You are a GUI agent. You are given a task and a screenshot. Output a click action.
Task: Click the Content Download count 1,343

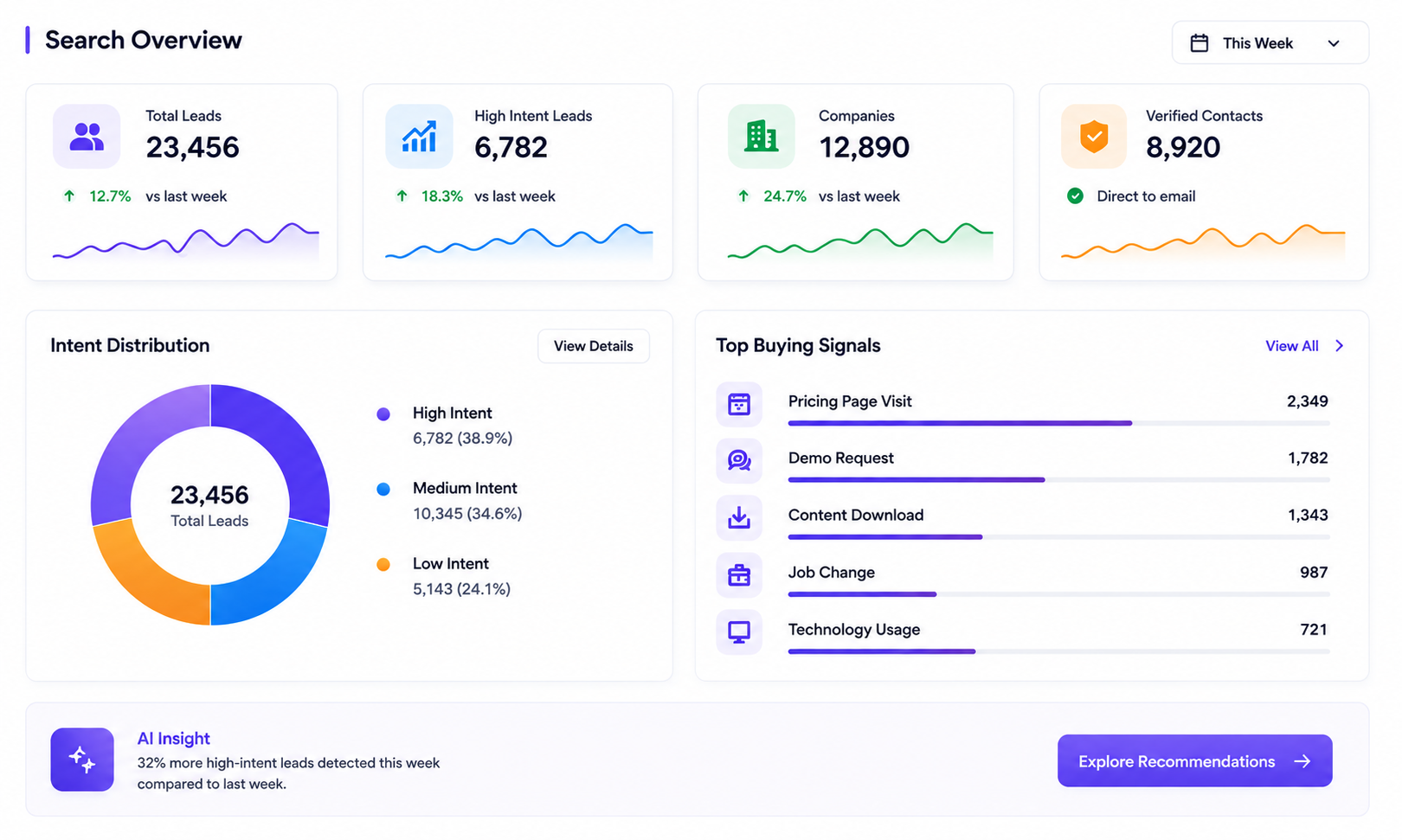click(x=1308, y=516)
